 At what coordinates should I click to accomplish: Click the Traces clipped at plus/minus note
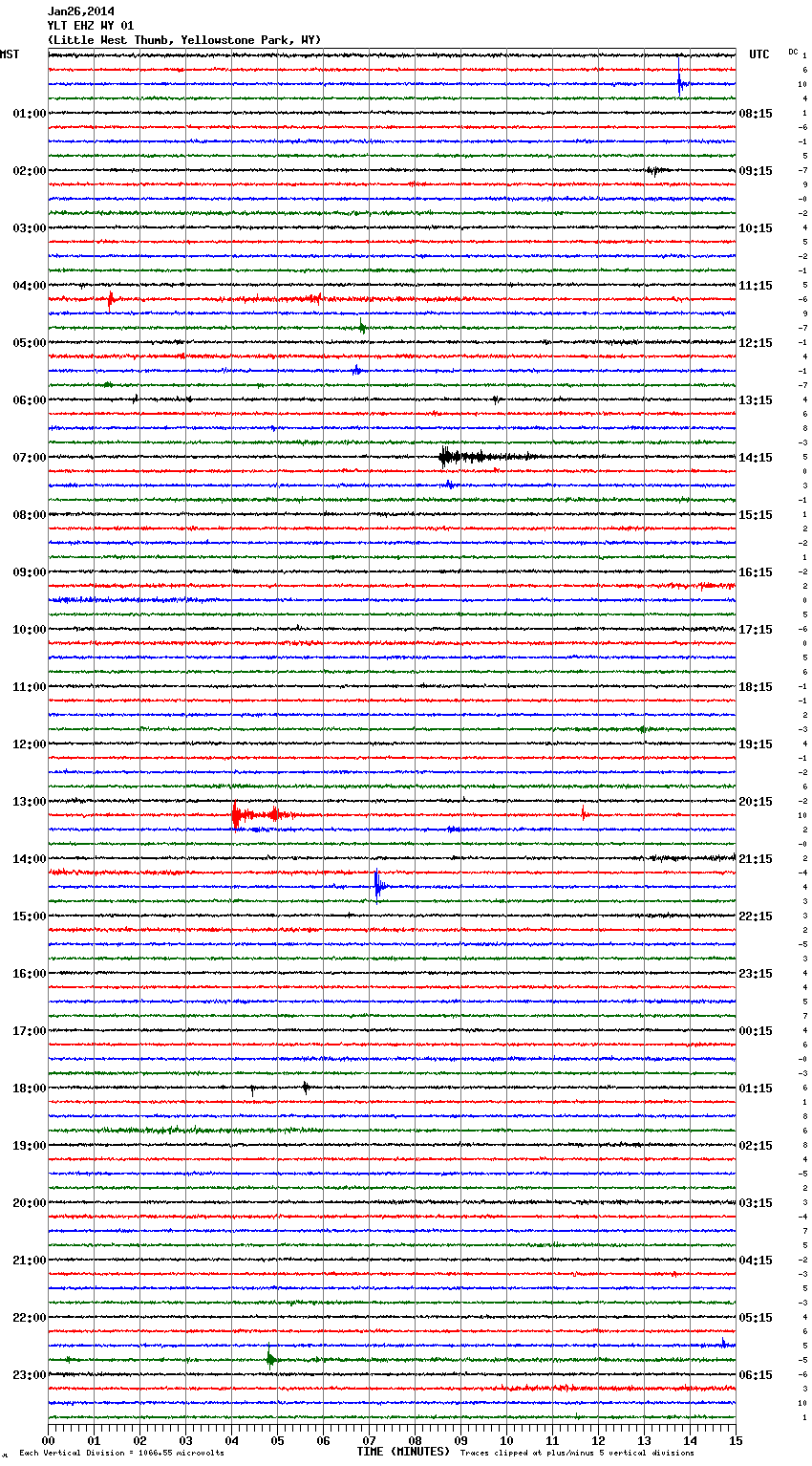click(577, 1454)
